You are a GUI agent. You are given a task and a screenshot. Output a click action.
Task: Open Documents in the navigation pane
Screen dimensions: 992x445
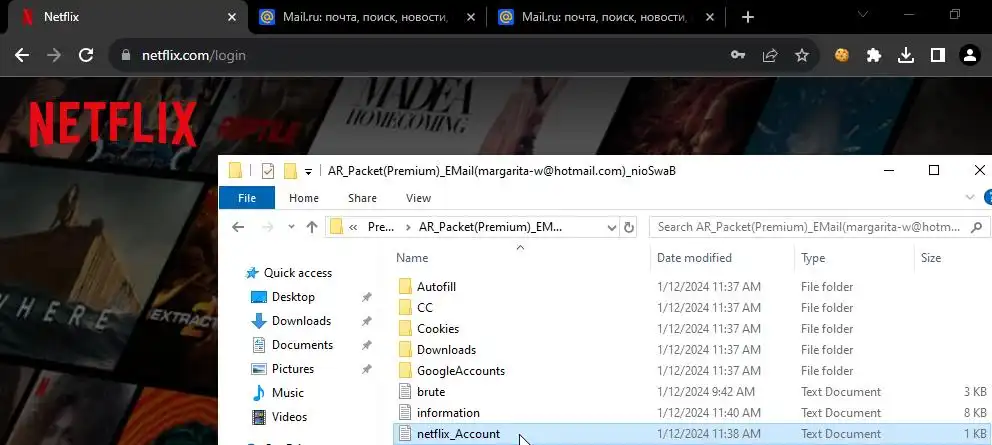(302, 345)
